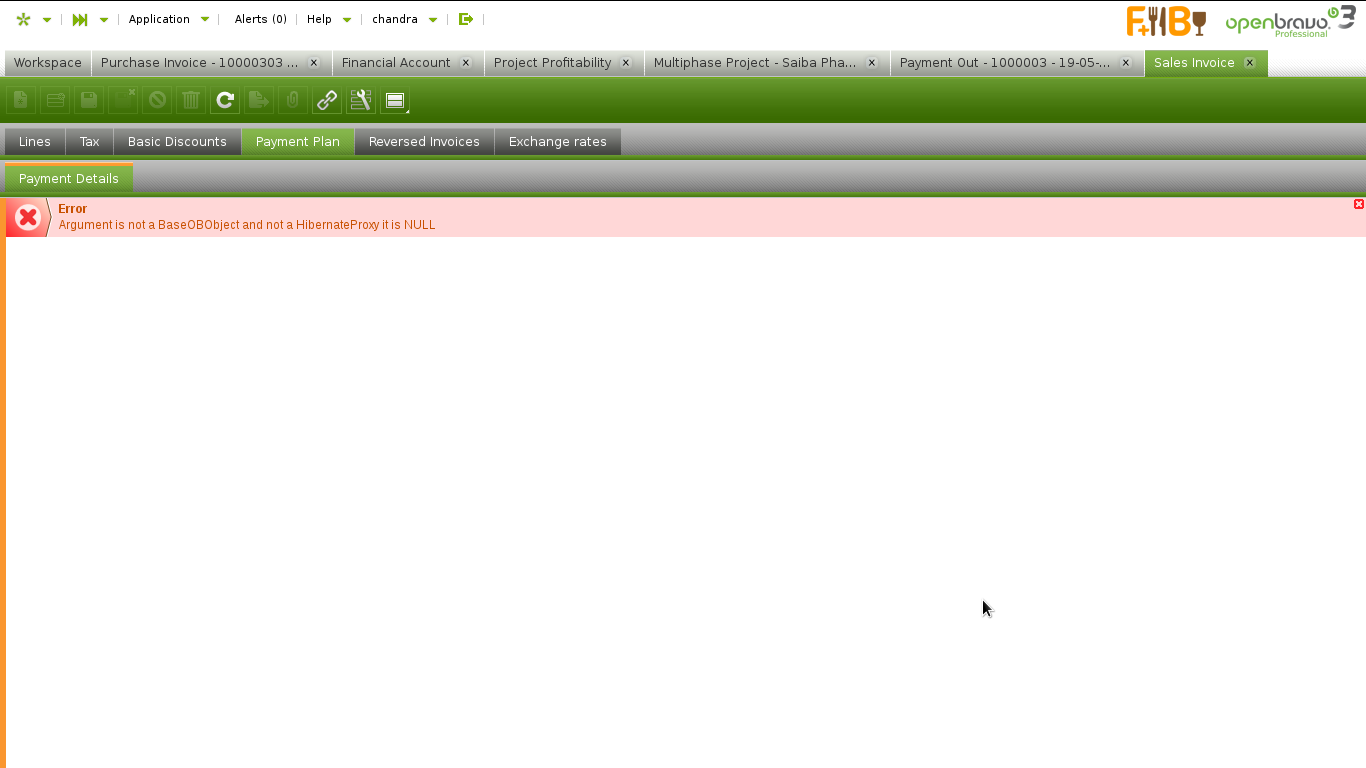Image resolution: width=1366 pixels, height=768 pixels.
Task: Open the form personalization wrench icon
Action: click(361, 100)
